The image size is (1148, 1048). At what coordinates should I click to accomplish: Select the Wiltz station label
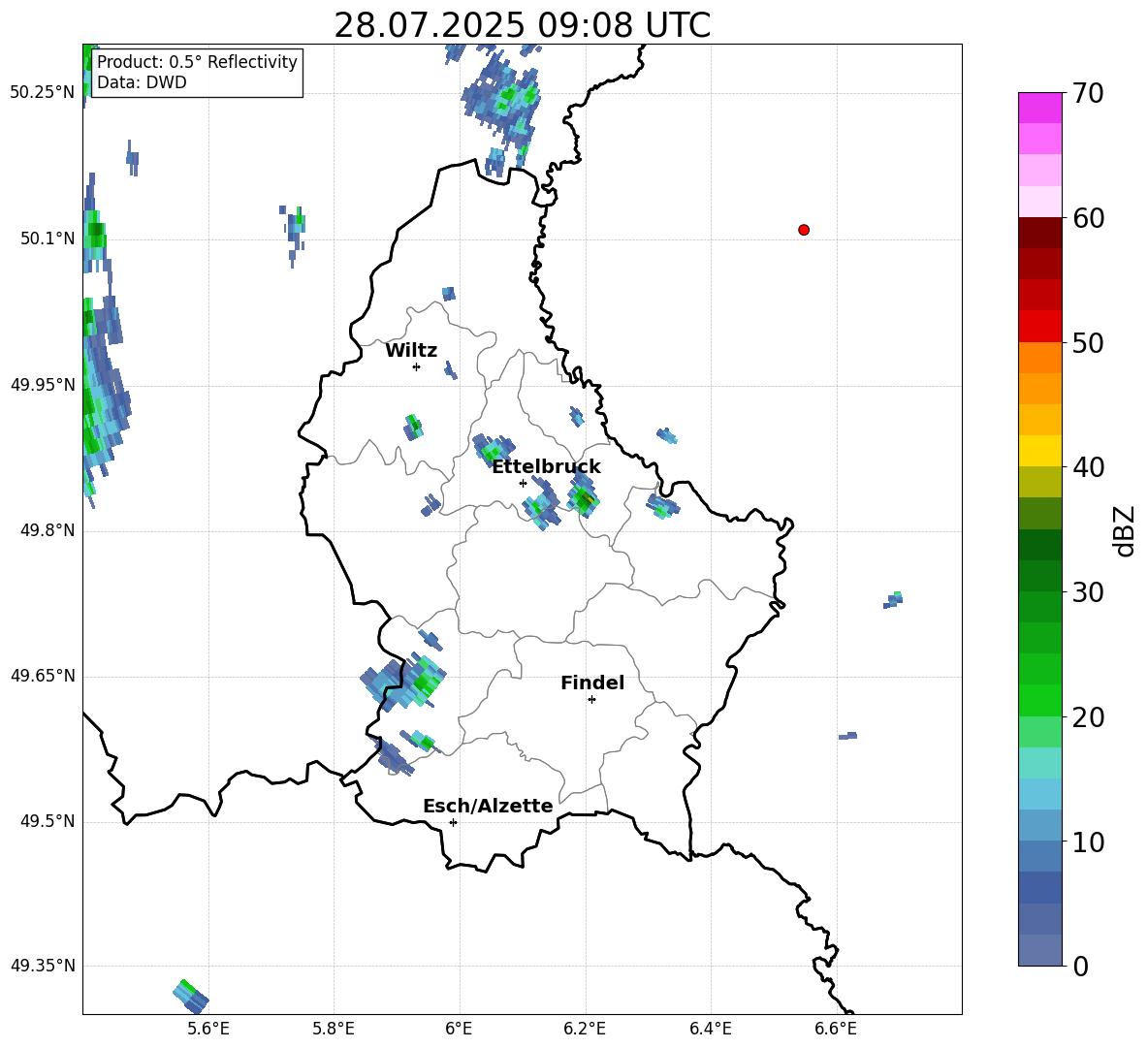(411, 351)
